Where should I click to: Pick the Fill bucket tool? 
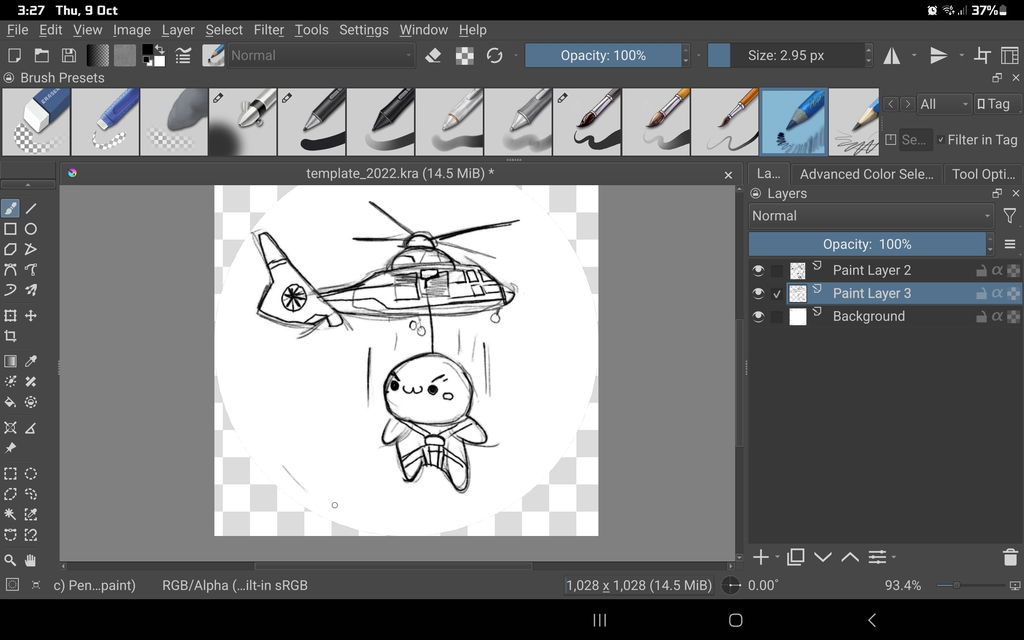coord(10,402)
